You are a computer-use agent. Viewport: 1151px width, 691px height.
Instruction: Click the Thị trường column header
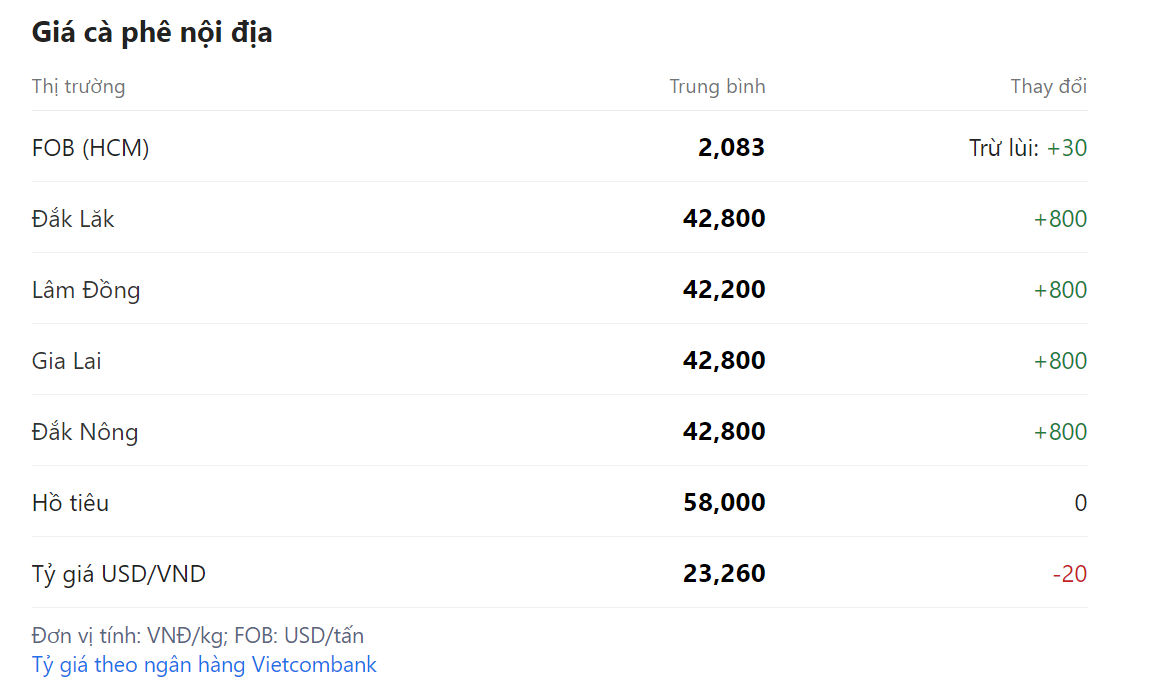click(x=78, y=87)
